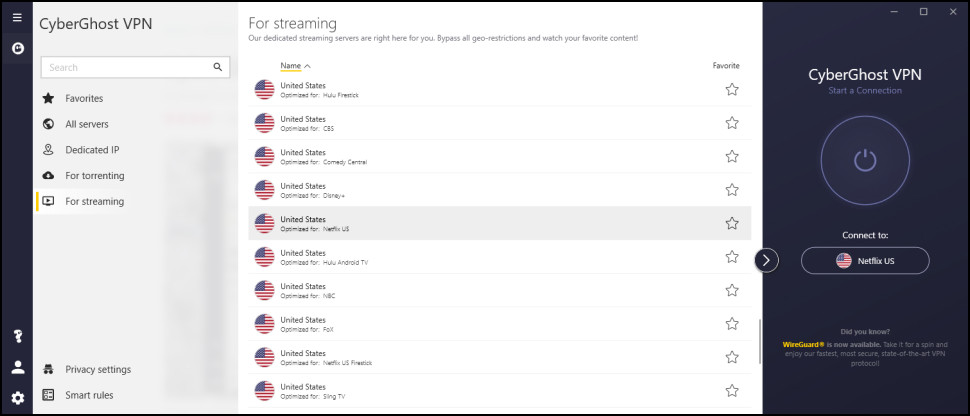Screen dimensions: 970x416
Task: Click the Search input field
Action: coord(125,68)
